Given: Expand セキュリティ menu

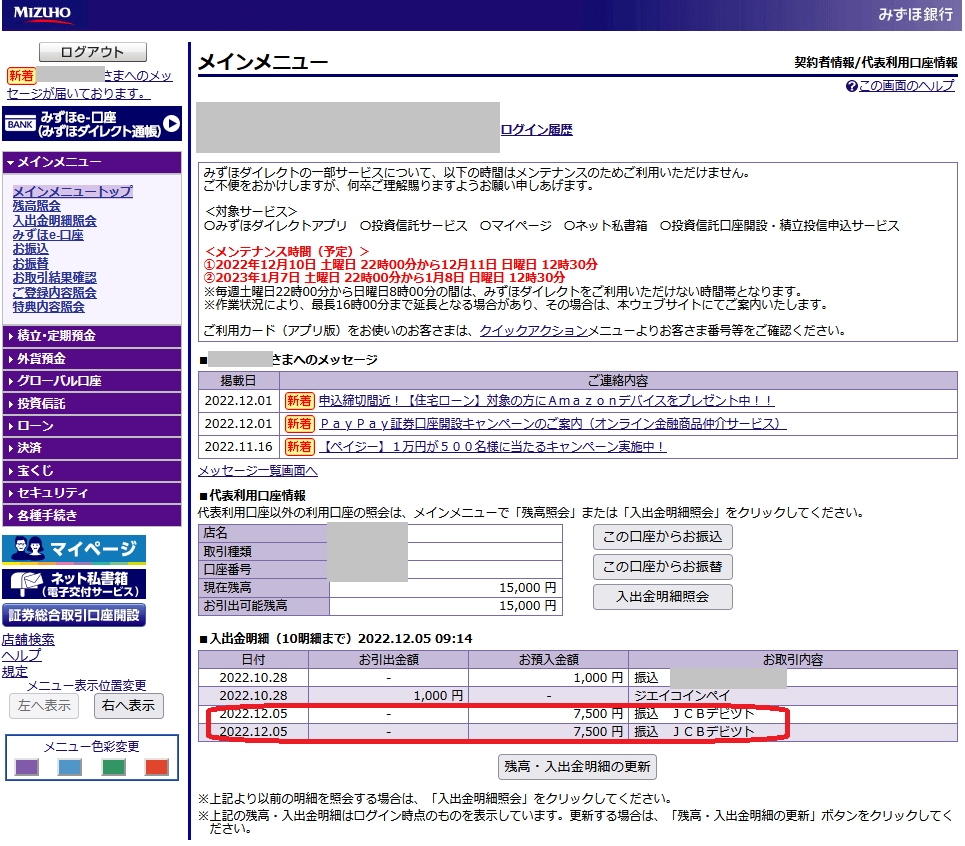Looking at the screenshot, I should [x=92, y=493].
